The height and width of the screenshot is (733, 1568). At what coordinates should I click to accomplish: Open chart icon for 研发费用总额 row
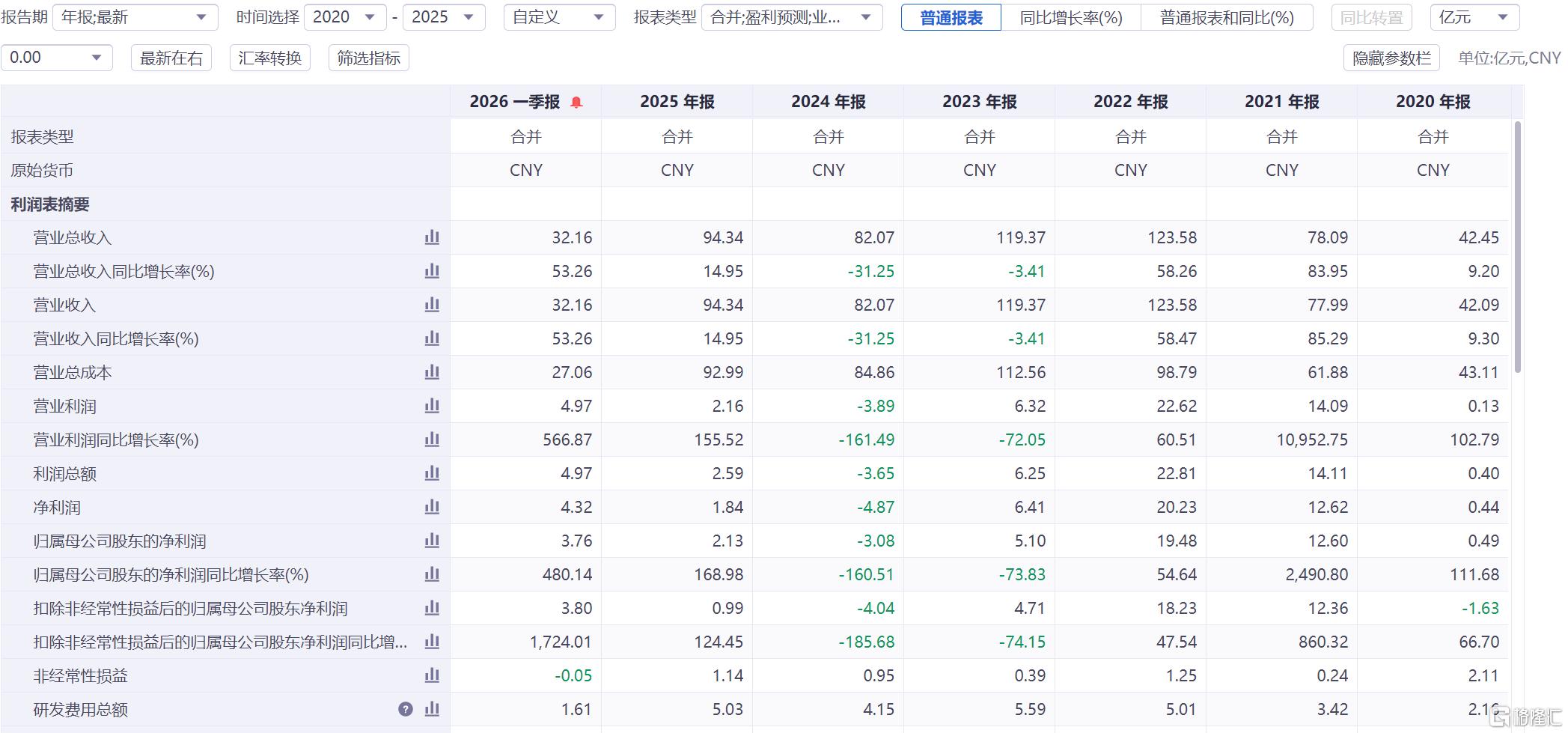pos(432,709)
